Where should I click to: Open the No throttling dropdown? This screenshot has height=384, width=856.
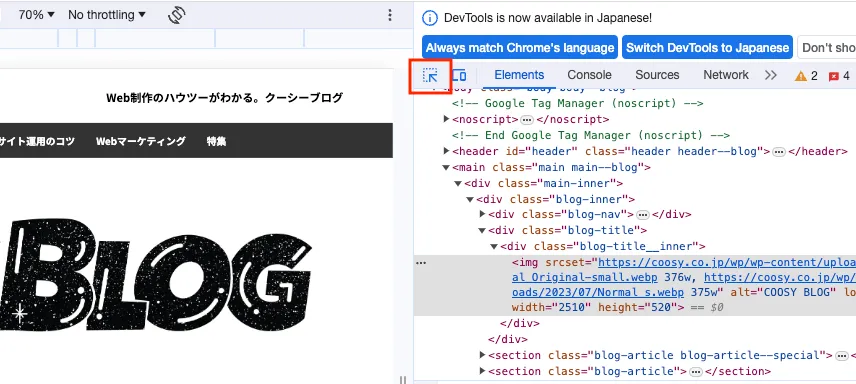[107, 15]
